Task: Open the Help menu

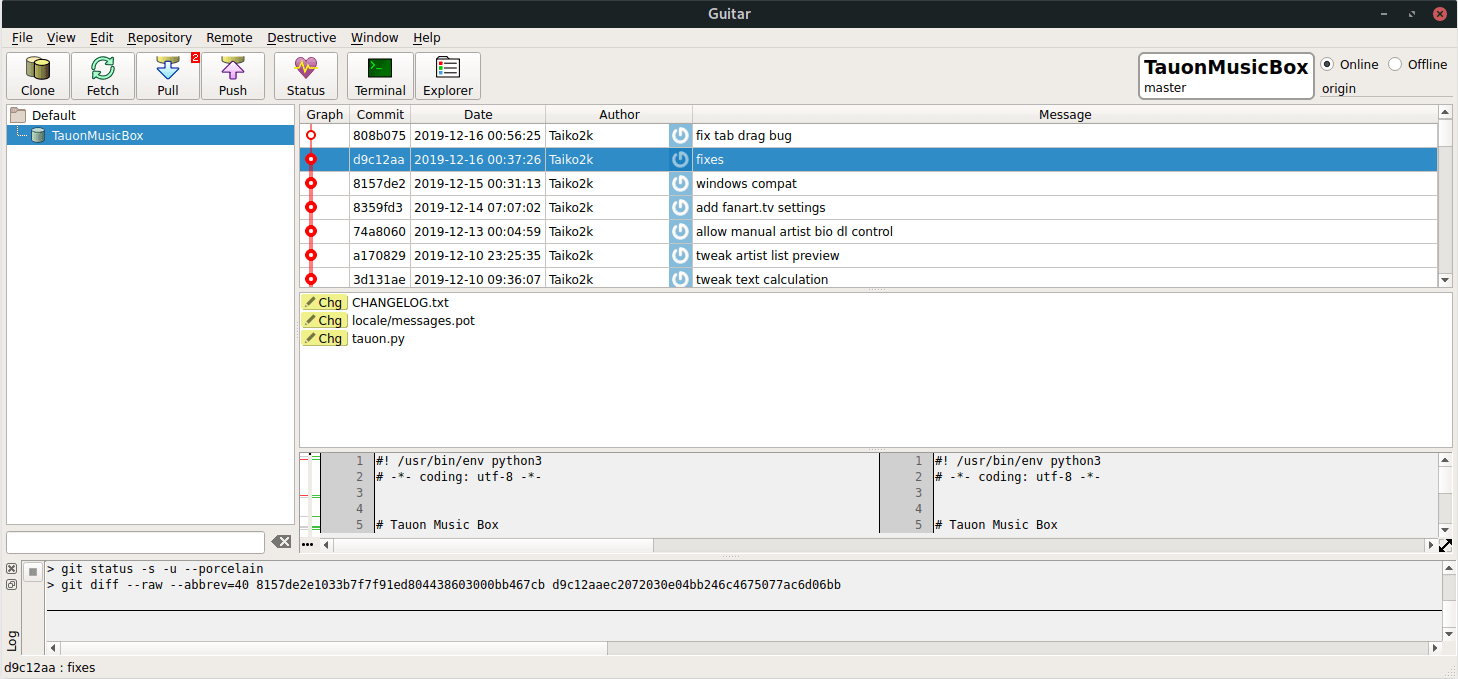Action: [x=427, y=37]
